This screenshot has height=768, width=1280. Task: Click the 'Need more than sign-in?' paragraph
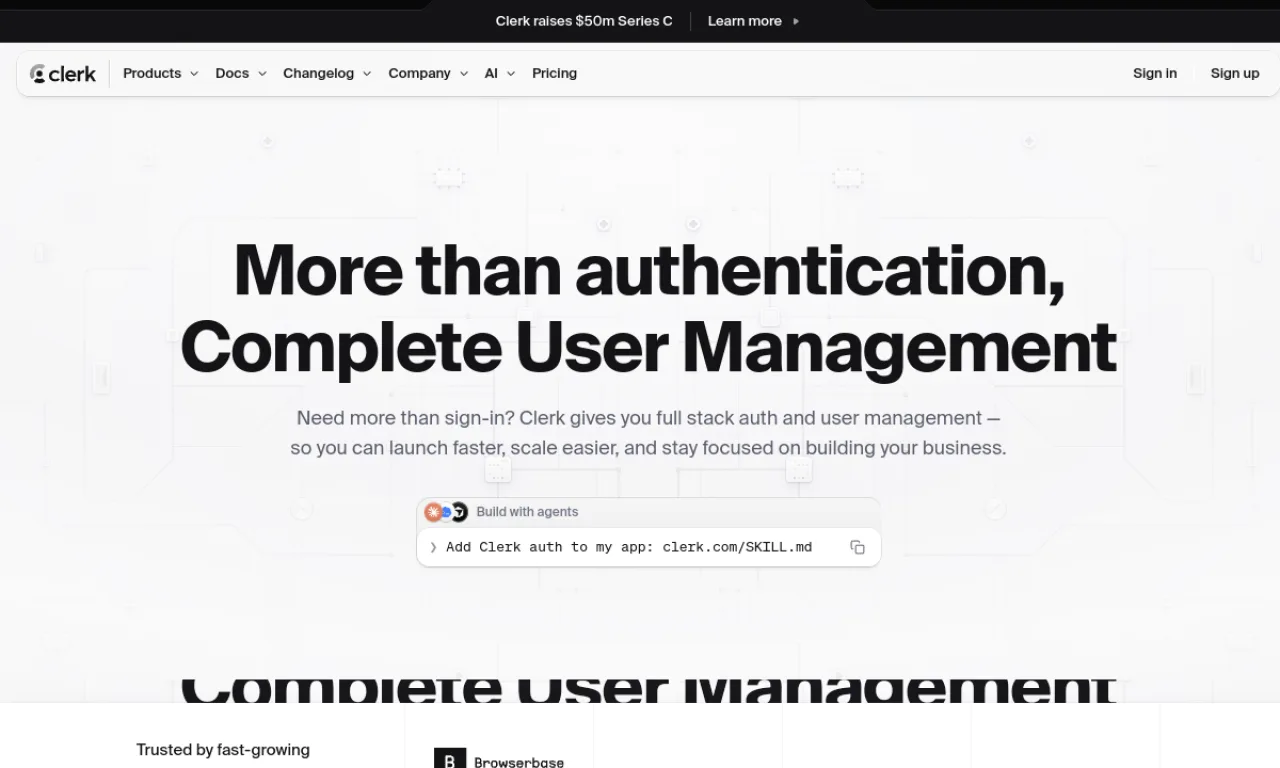[x=648, y=433]
